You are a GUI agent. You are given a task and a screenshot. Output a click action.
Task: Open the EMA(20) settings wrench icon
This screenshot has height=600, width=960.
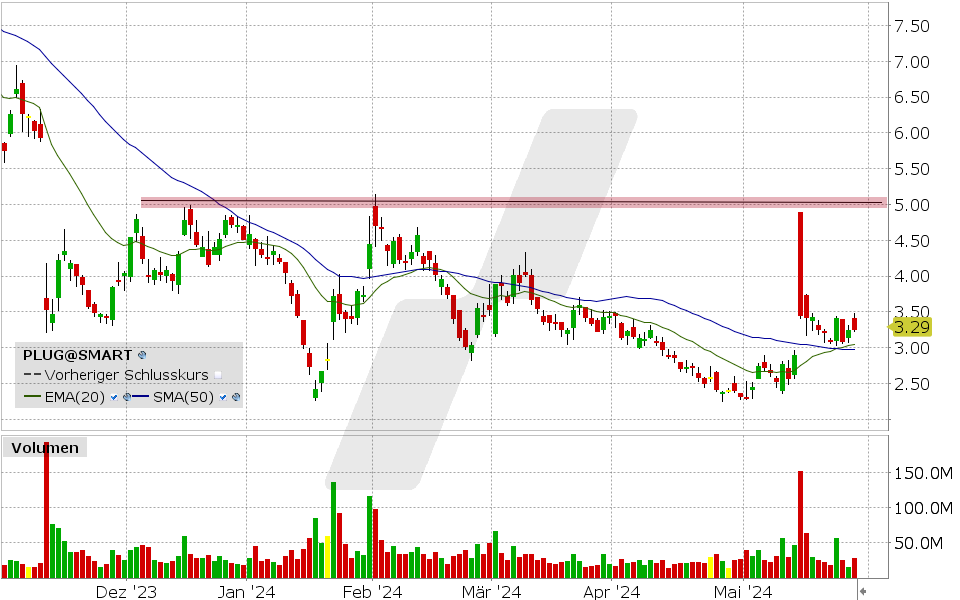click(127, 397)
